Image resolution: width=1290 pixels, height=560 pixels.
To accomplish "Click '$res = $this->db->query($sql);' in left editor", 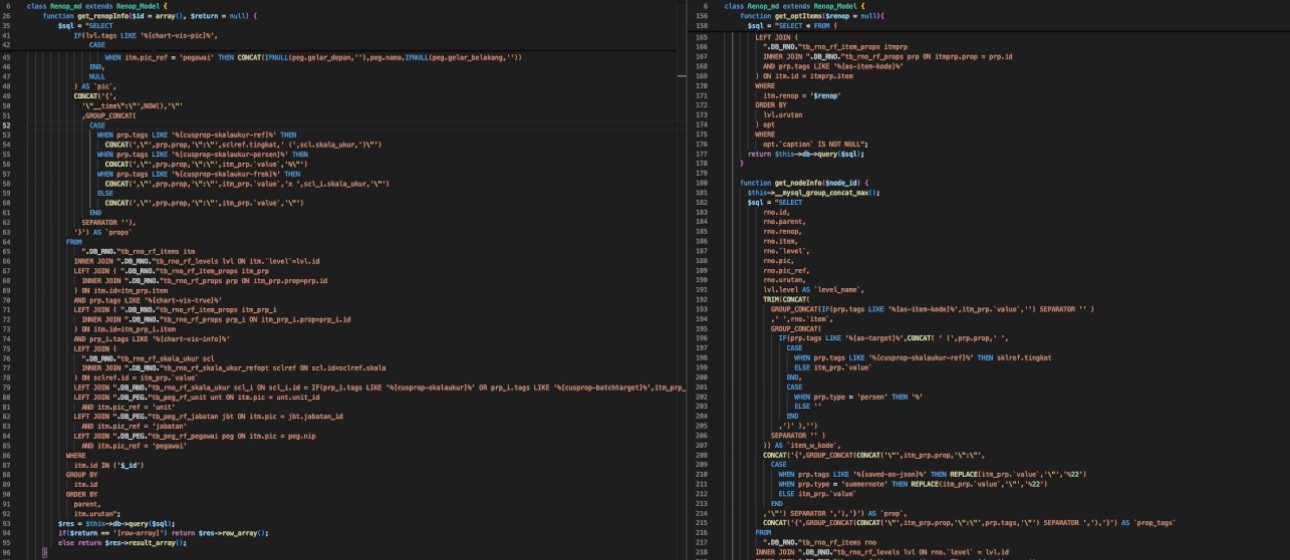I will pyautogui.click(x=117, y=522).
